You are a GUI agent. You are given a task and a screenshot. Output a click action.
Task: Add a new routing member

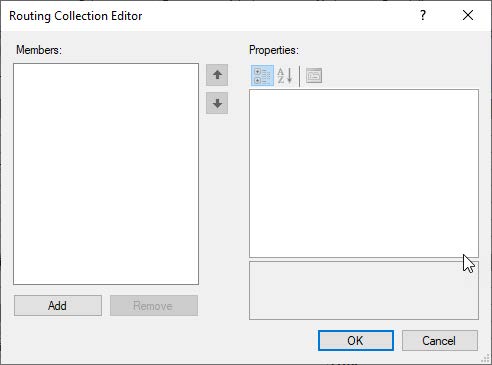58,306
